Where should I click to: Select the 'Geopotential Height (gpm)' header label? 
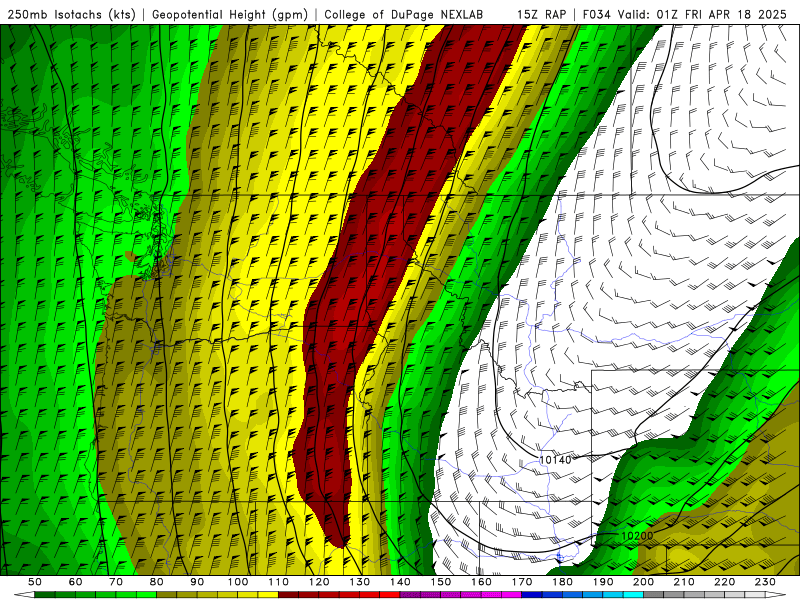tap(230, 15)
